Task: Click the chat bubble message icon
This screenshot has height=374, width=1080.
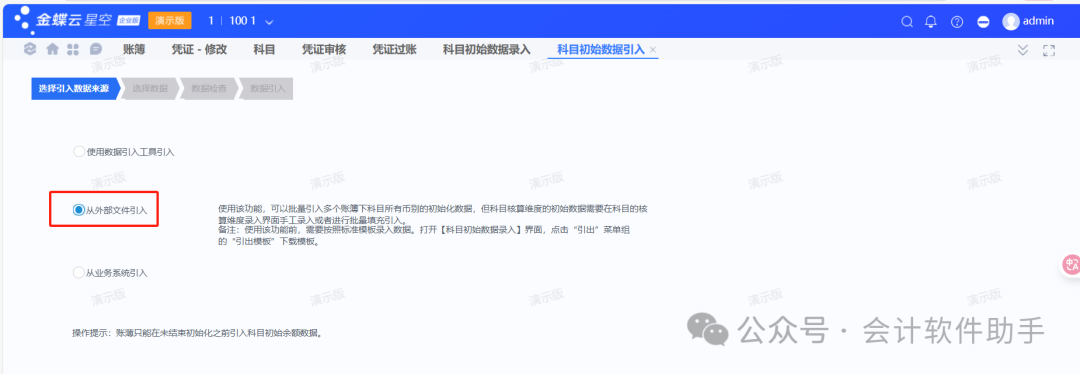Action: pos(96,50)
